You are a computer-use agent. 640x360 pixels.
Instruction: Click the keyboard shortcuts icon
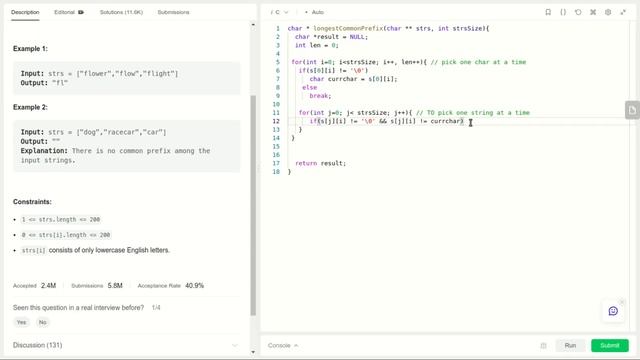(x=593, y=12)
